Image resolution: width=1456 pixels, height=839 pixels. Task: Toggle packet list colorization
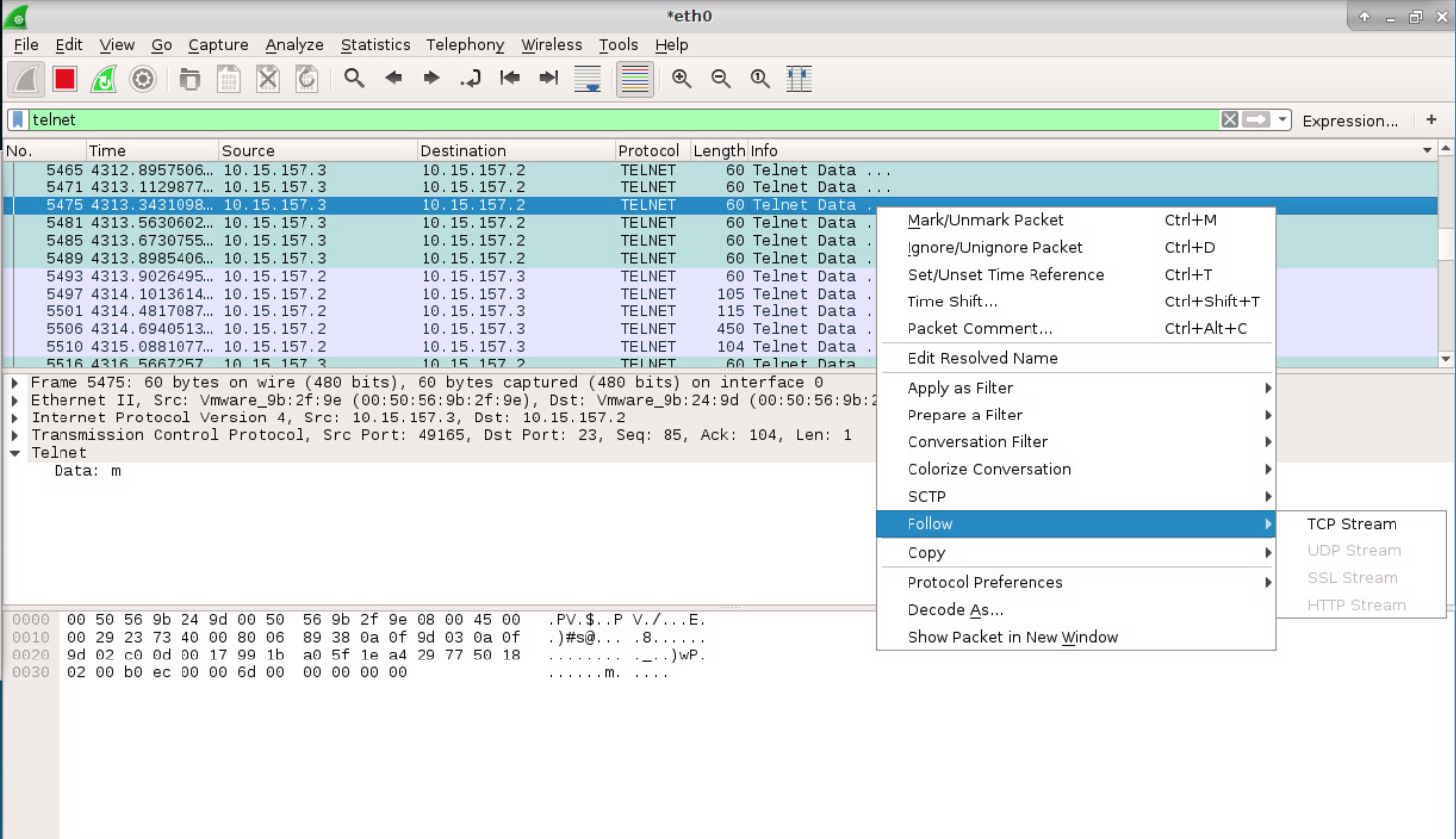click(635, 79)
